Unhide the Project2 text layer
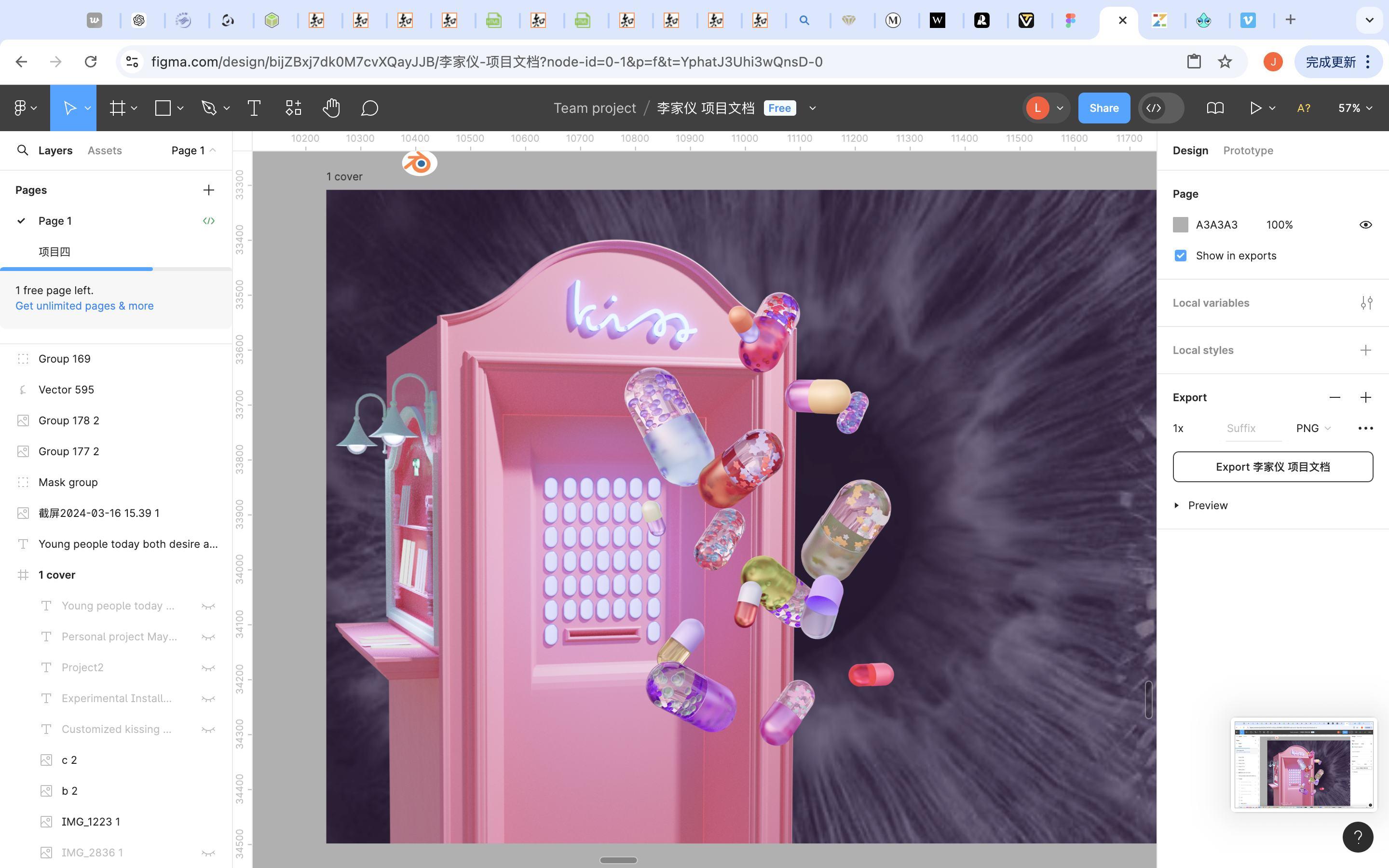Viewport: 1389px width, 868px height. pyautogui.click(x=208, y=668)
